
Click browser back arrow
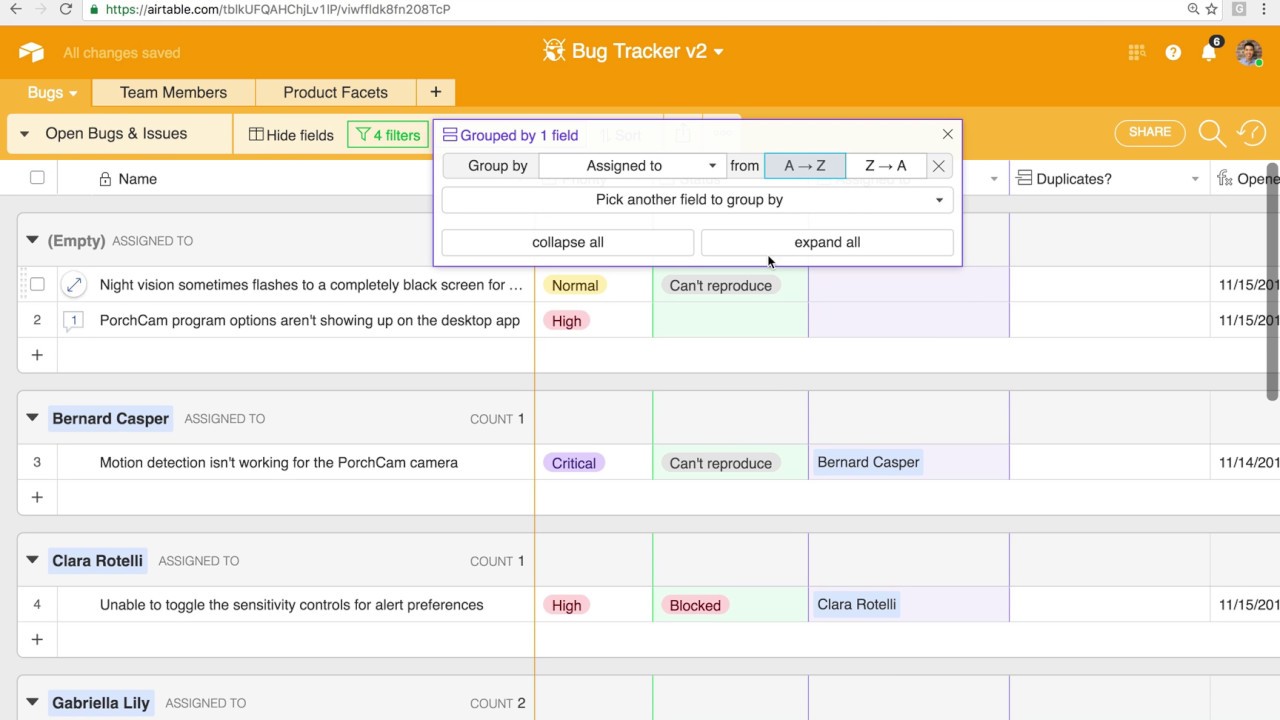(15, 9)
